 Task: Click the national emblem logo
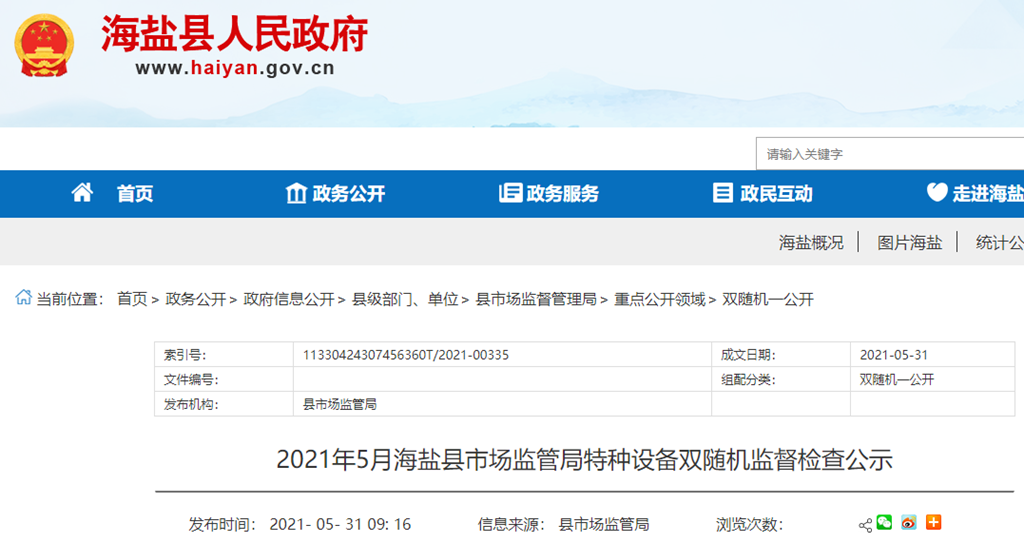44,46
